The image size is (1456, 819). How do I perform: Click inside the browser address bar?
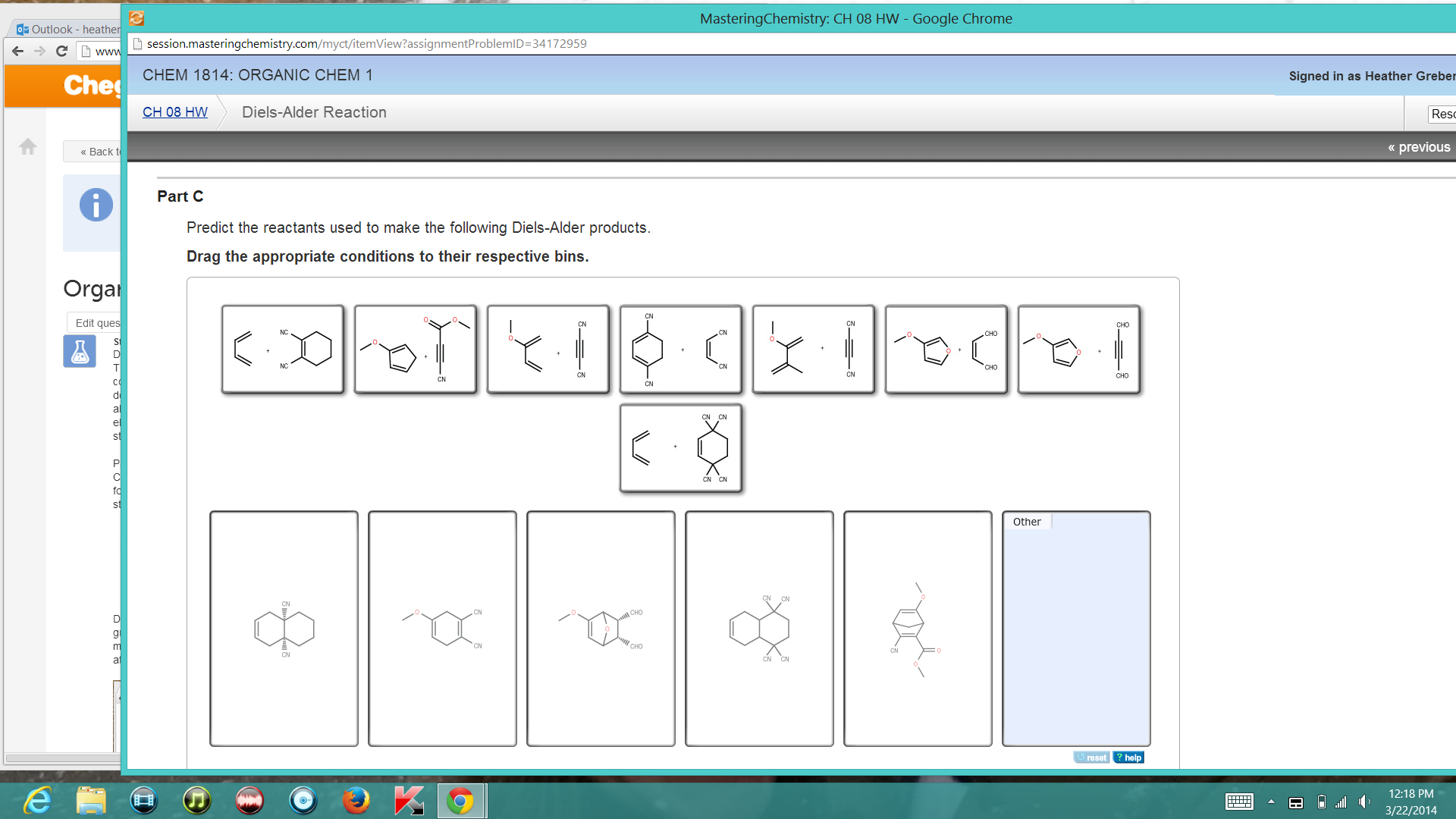pos(455,43)
